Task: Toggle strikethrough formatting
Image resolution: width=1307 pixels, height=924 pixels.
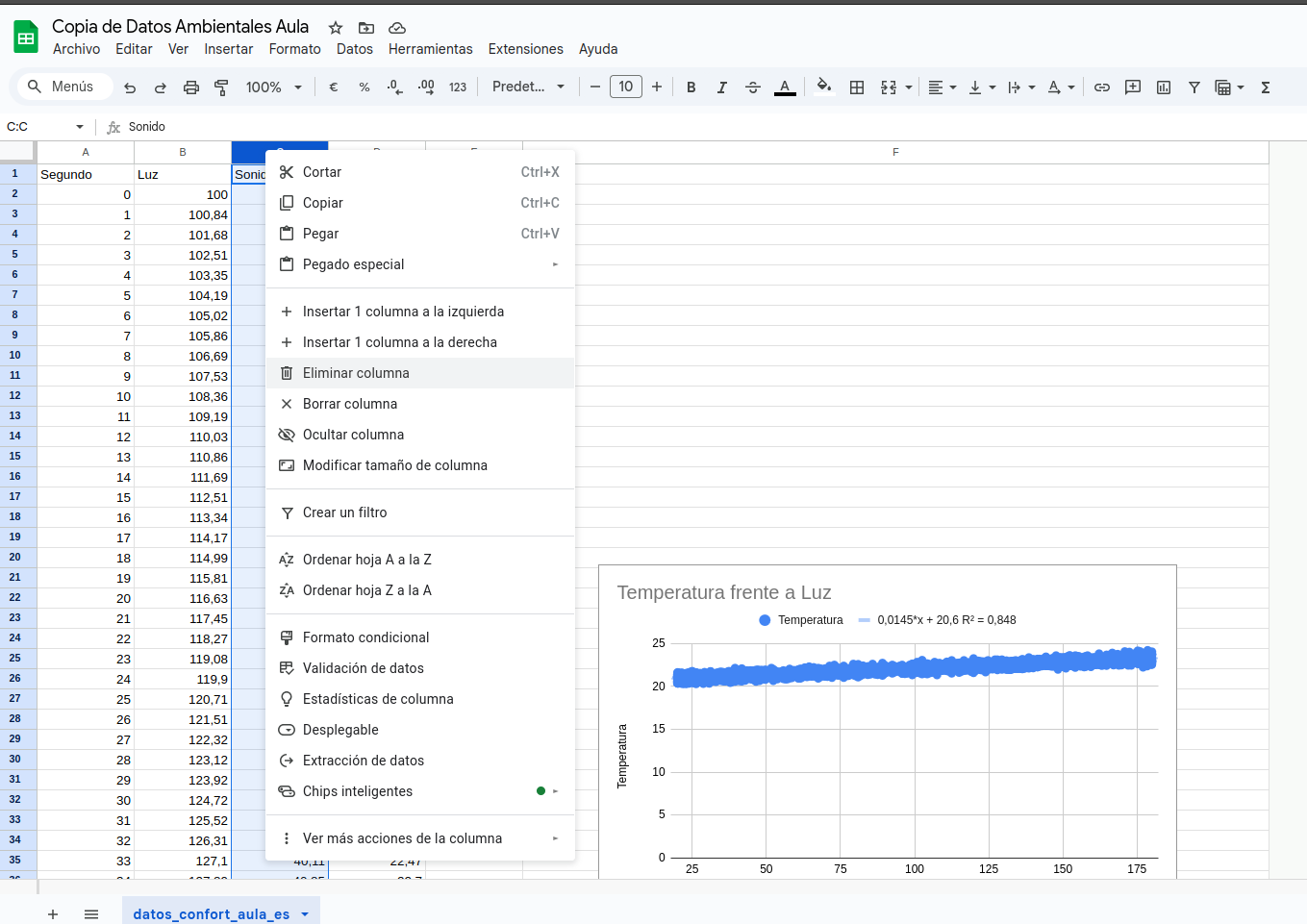Action: pyautogui.click(x=753, y=87)
